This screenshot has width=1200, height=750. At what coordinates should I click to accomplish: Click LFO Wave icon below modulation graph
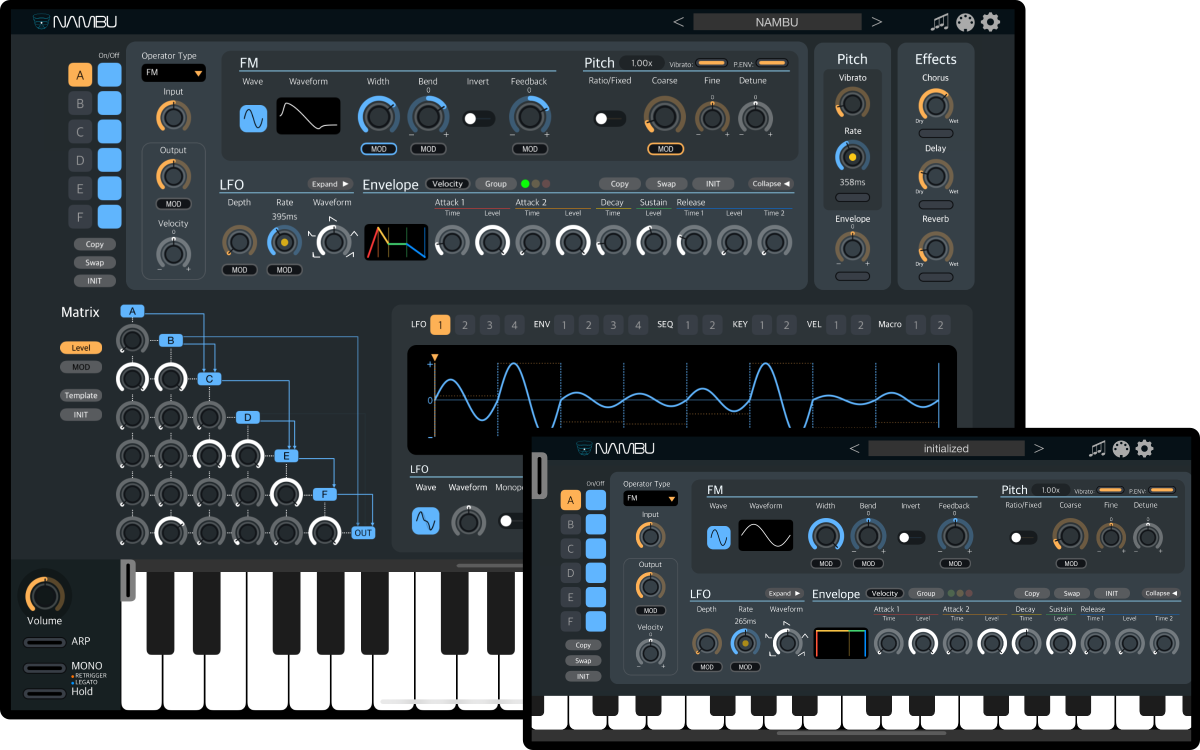426,520
